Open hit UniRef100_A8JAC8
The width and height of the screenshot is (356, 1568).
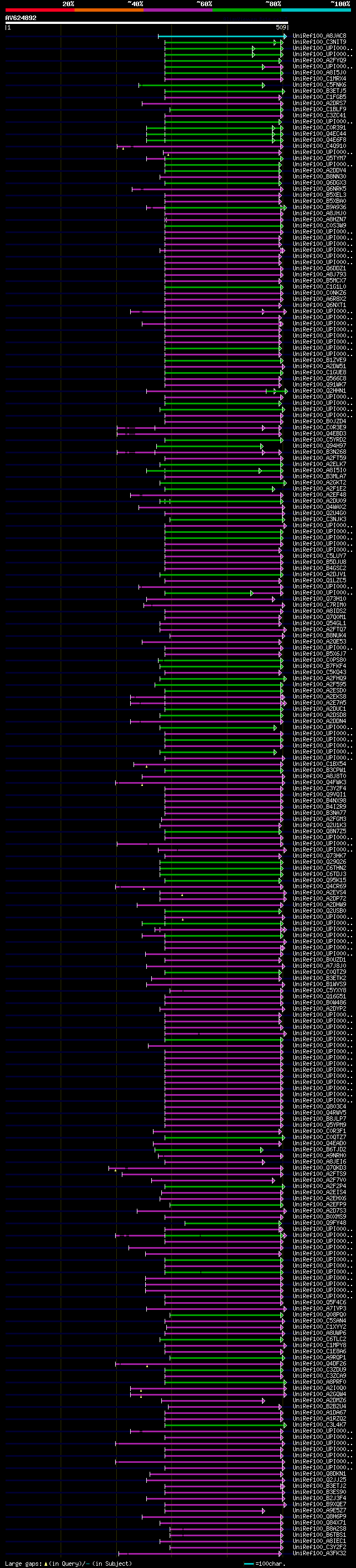[x=319, y=36]
